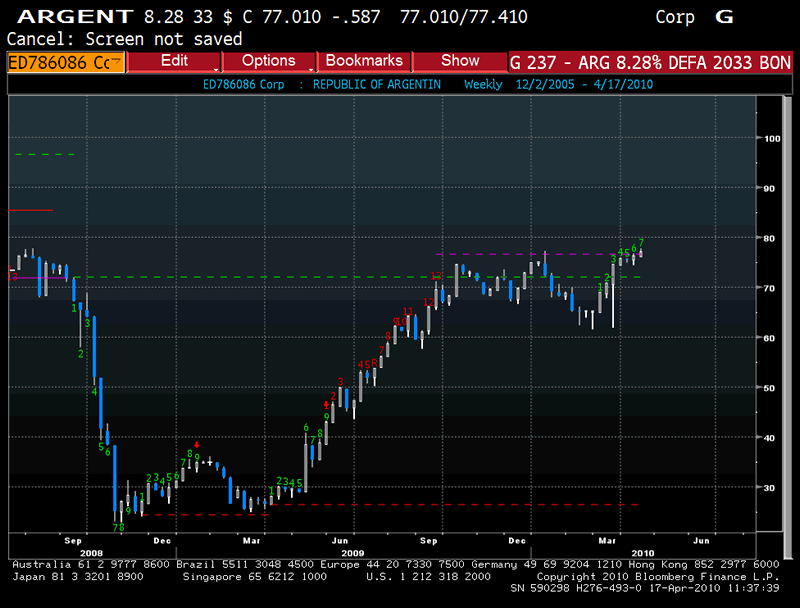Click the short red solid line near 85
The image size is (800, 608).
30,210
